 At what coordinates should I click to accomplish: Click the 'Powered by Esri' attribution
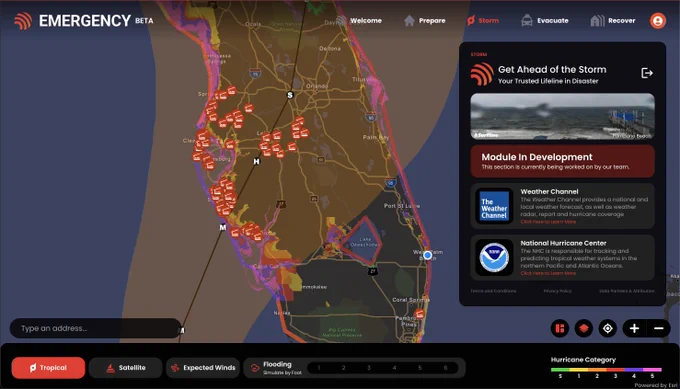pos(656,385)
